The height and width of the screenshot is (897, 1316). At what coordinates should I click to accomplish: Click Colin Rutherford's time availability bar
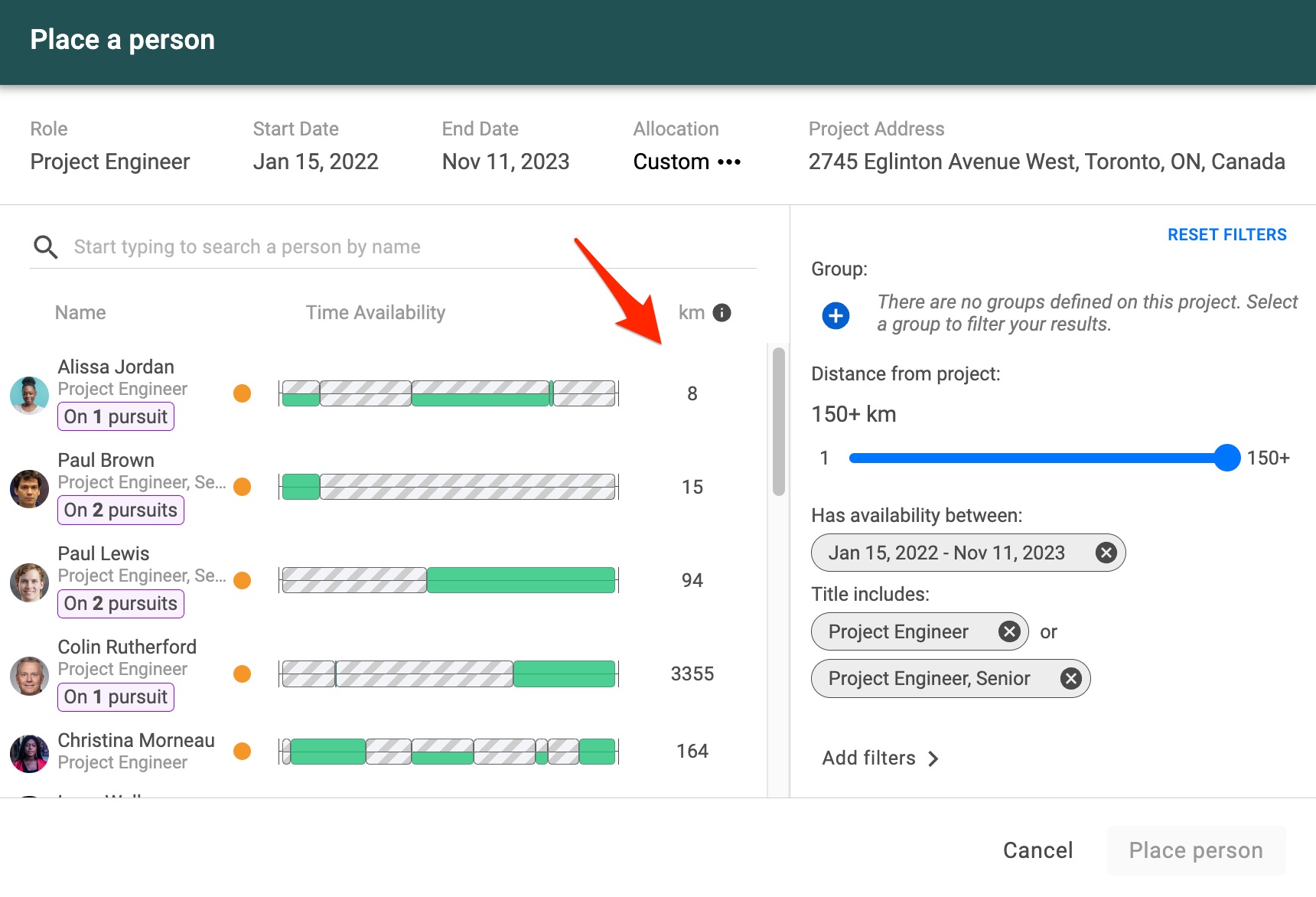[x=448, y=674]
